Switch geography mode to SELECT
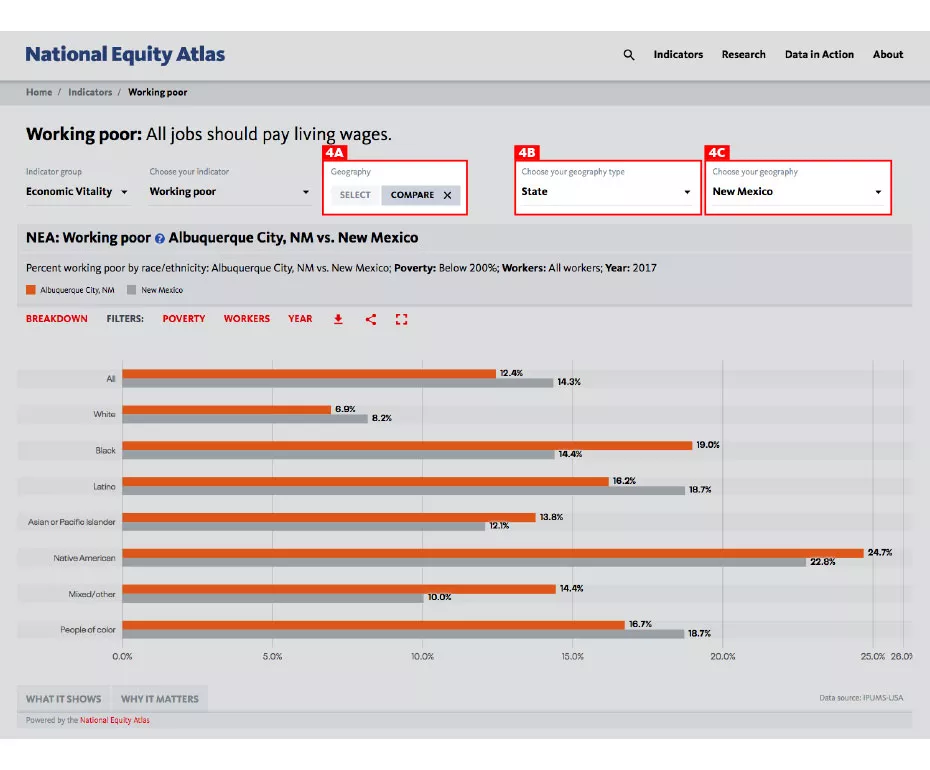This screenshot has height=770, width=930. coord(354,195)
